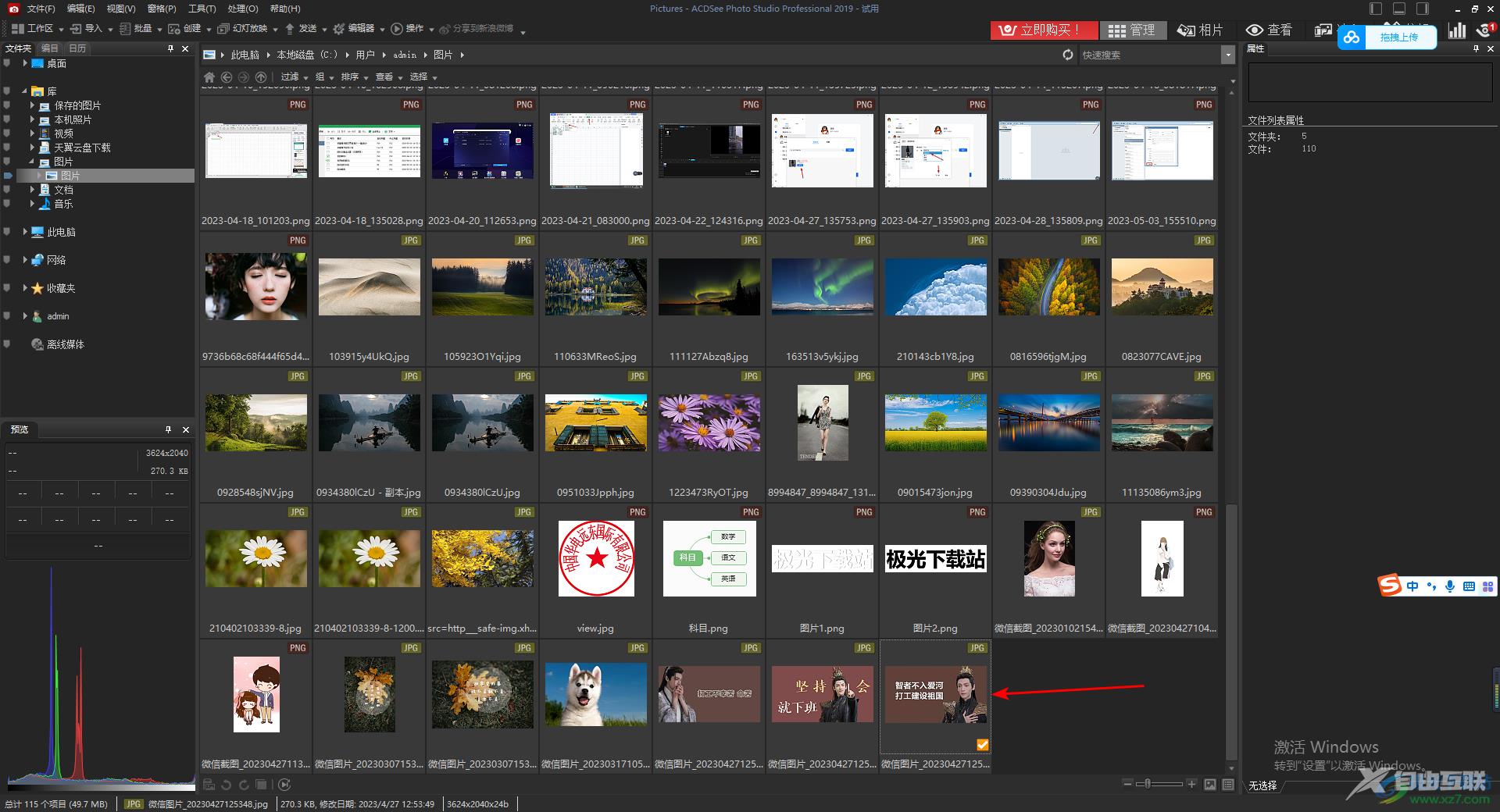Toggle Sogou Chinese/English input mode

pyautogui.click(x=1412, y=586)
